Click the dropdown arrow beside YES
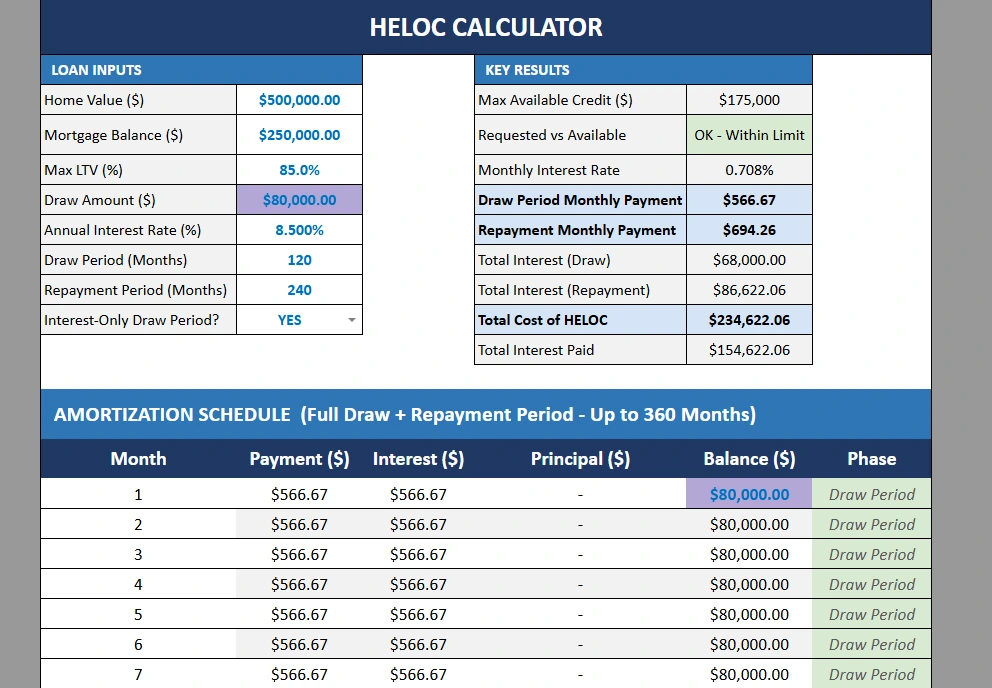992x688 pixels. 351,320
